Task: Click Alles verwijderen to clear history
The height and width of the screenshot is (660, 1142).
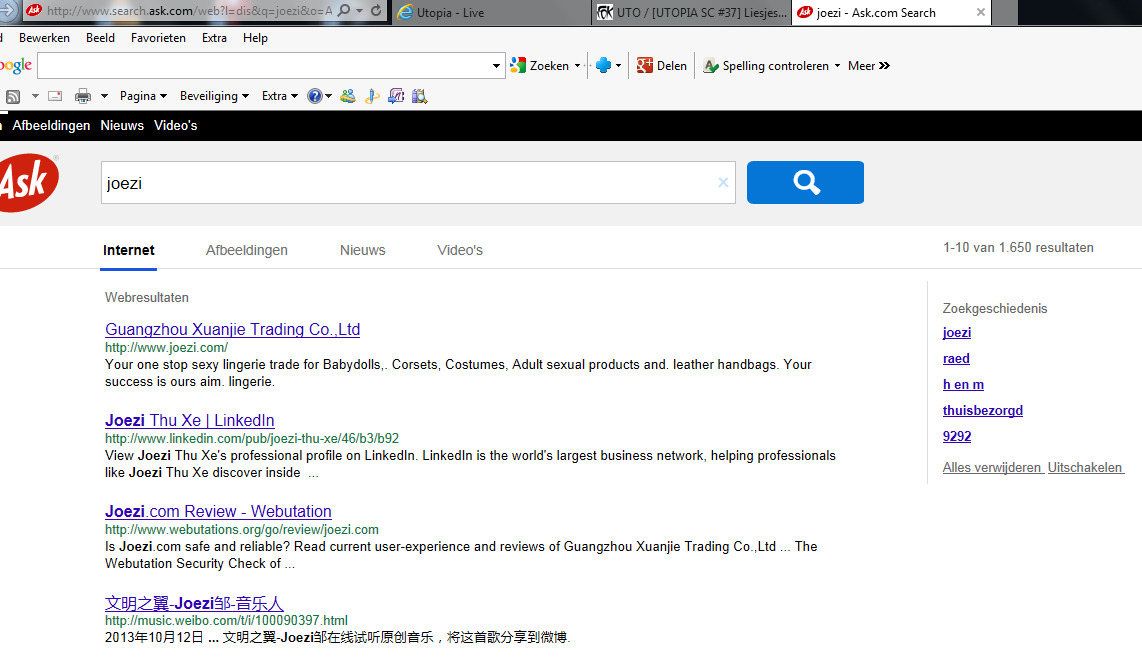Action: pyautogui.click(x=992, y=468)
